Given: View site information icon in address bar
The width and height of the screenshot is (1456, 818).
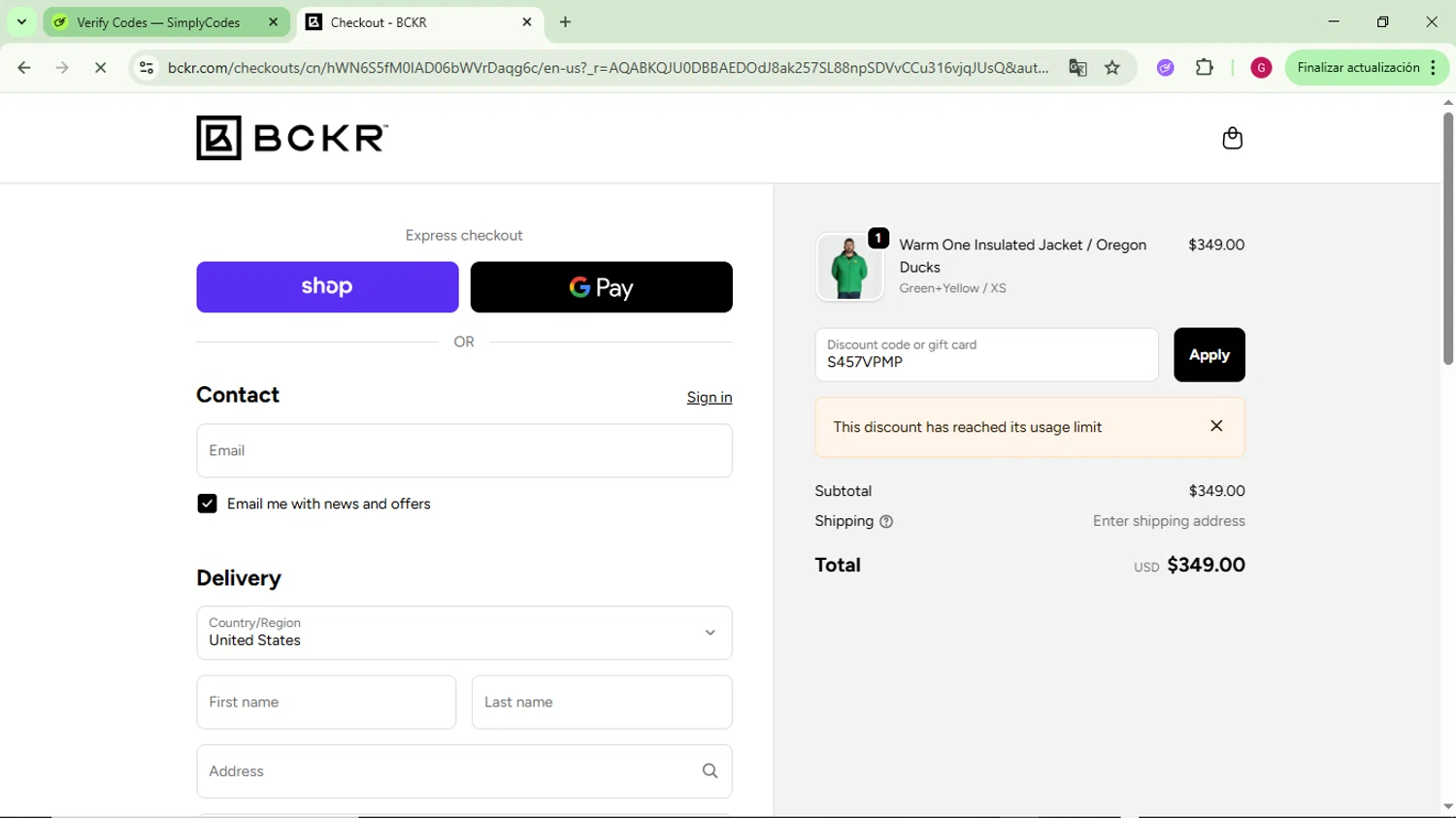Looking at the screenshot, I should (147, 68).
